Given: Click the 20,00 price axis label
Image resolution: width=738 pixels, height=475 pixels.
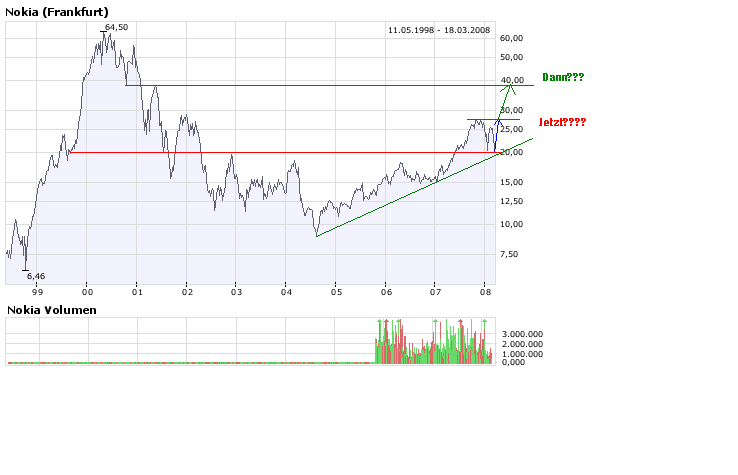Looking at the screenshot, I should pos(512,152).
